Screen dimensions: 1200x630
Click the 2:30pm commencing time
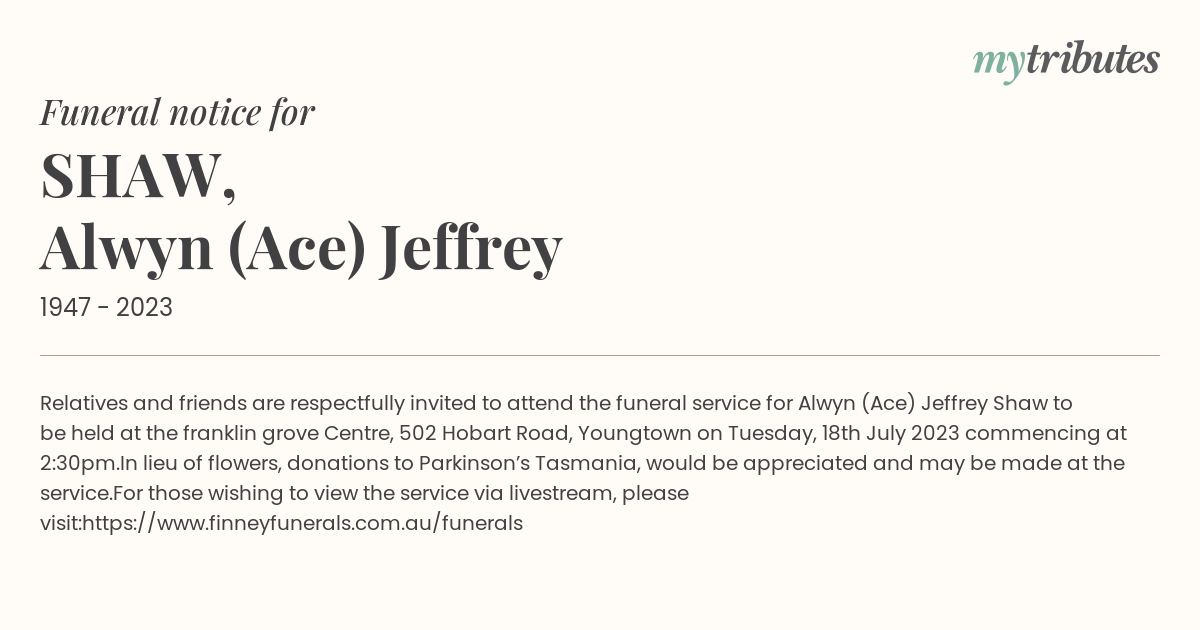click(79, 463)
